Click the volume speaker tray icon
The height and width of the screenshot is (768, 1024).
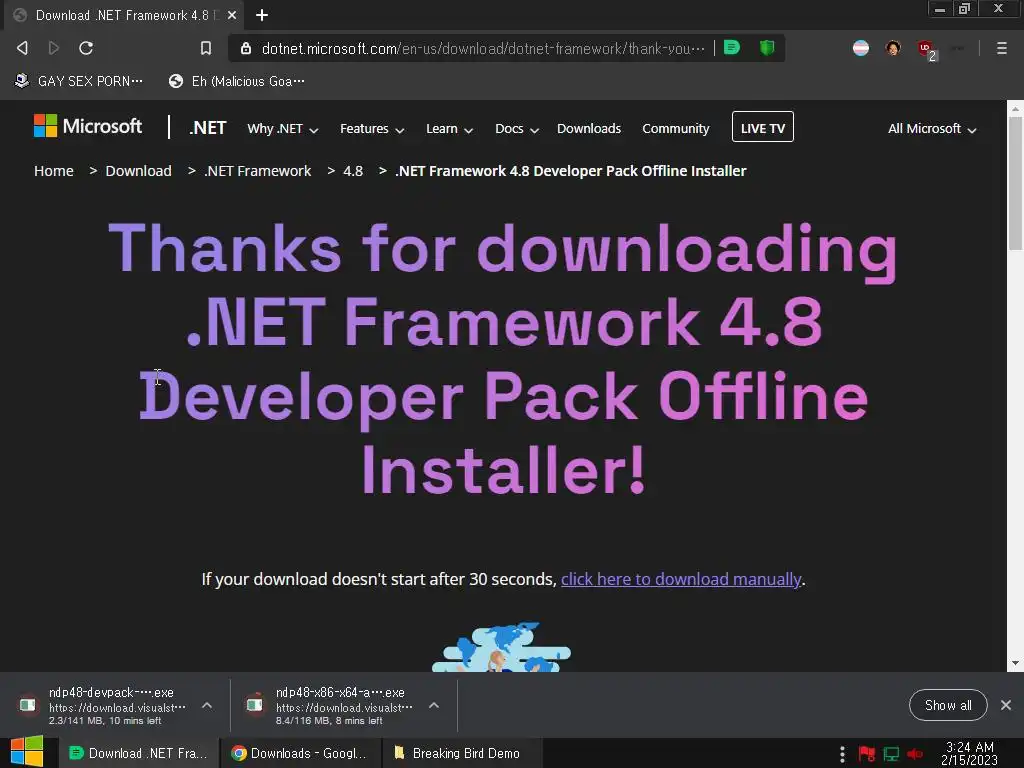pos(915,754)
